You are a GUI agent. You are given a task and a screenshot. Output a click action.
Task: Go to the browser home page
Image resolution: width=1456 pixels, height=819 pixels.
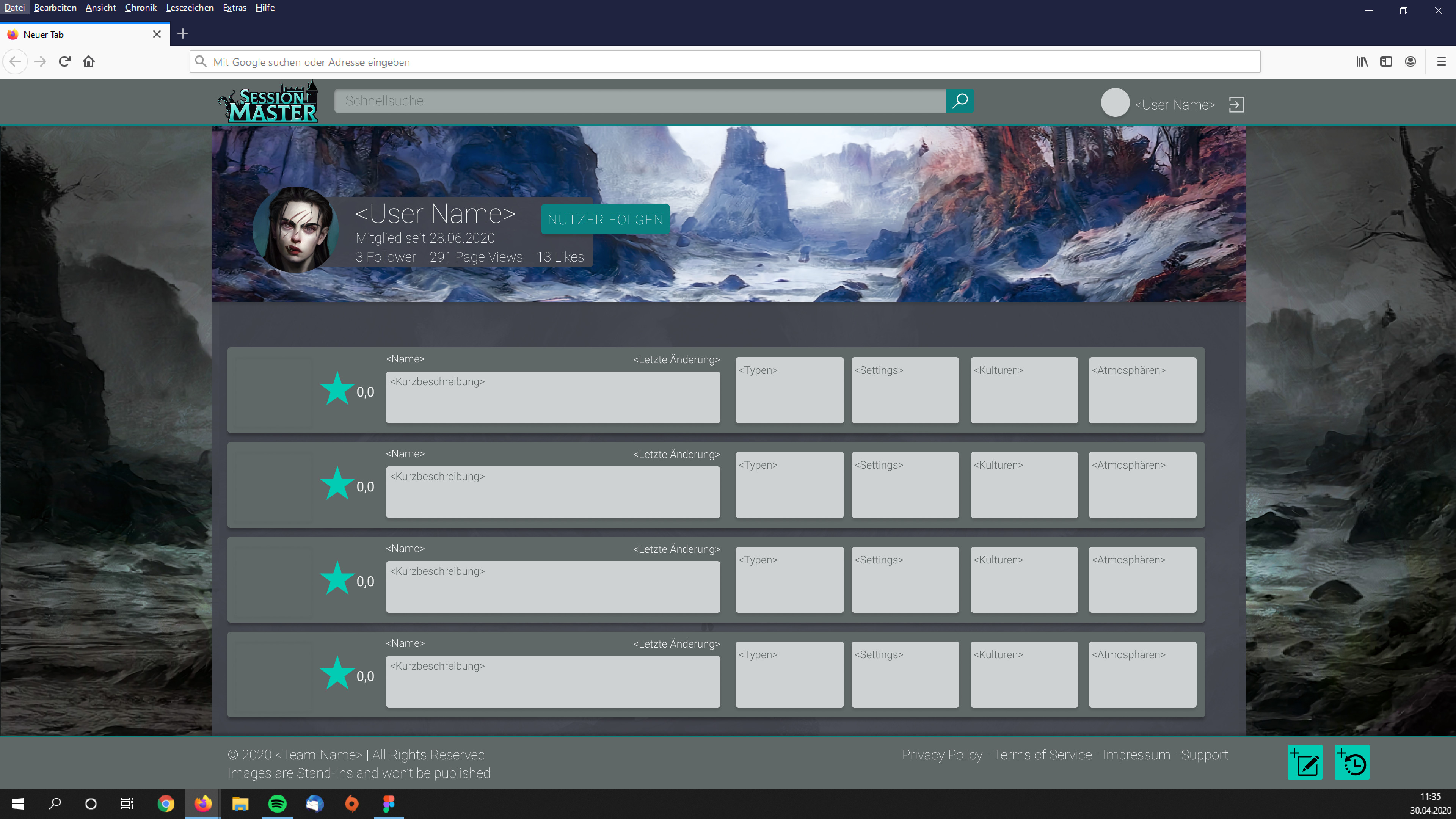(89, 61)
